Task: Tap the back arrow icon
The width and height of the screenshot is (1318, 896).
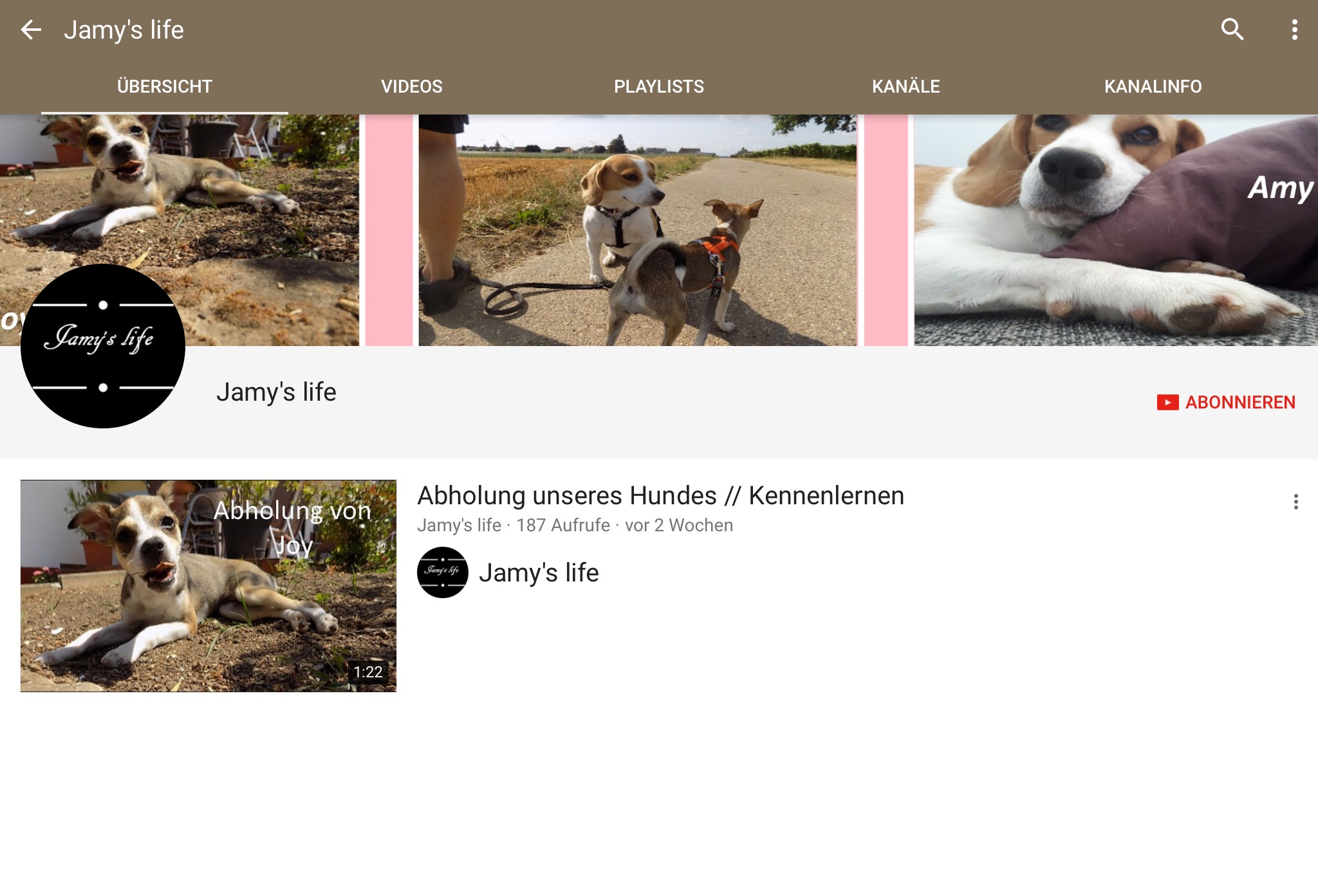Action: (x=31, y=30)
